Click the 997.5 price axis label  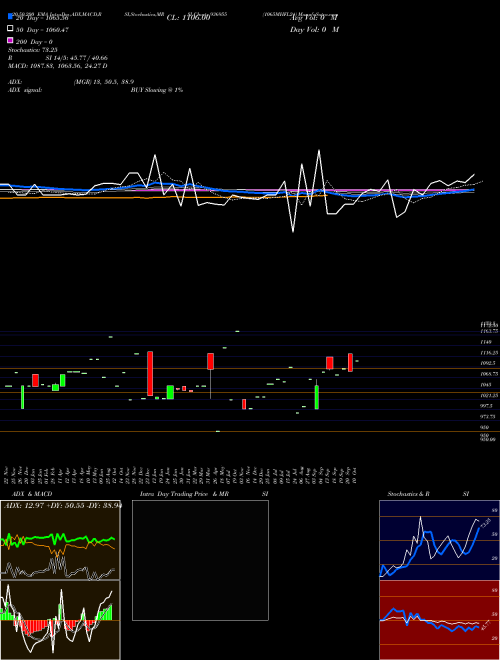pos(487,406)
